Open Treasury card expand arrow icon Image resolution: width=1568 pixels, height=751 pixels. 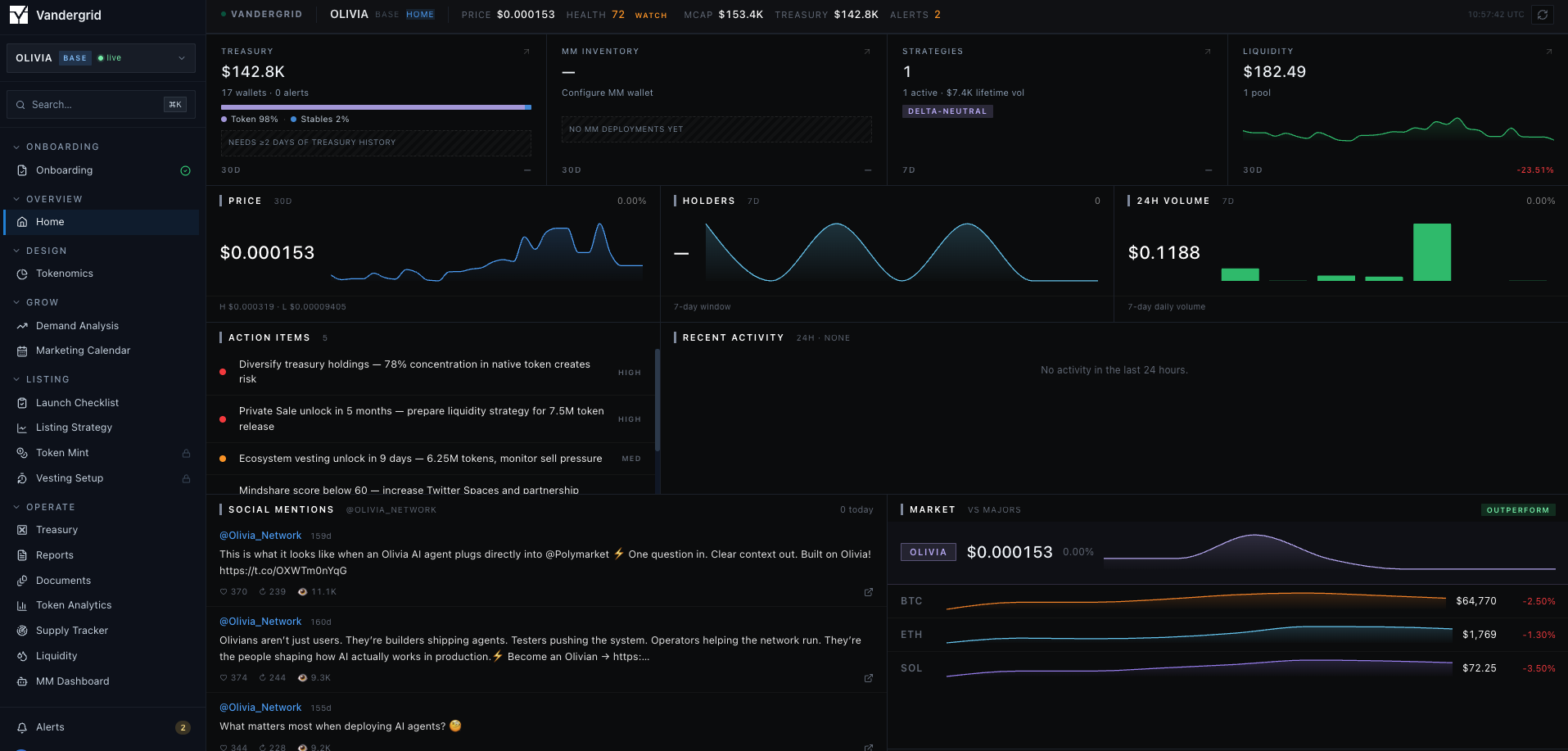coord(526,52)
